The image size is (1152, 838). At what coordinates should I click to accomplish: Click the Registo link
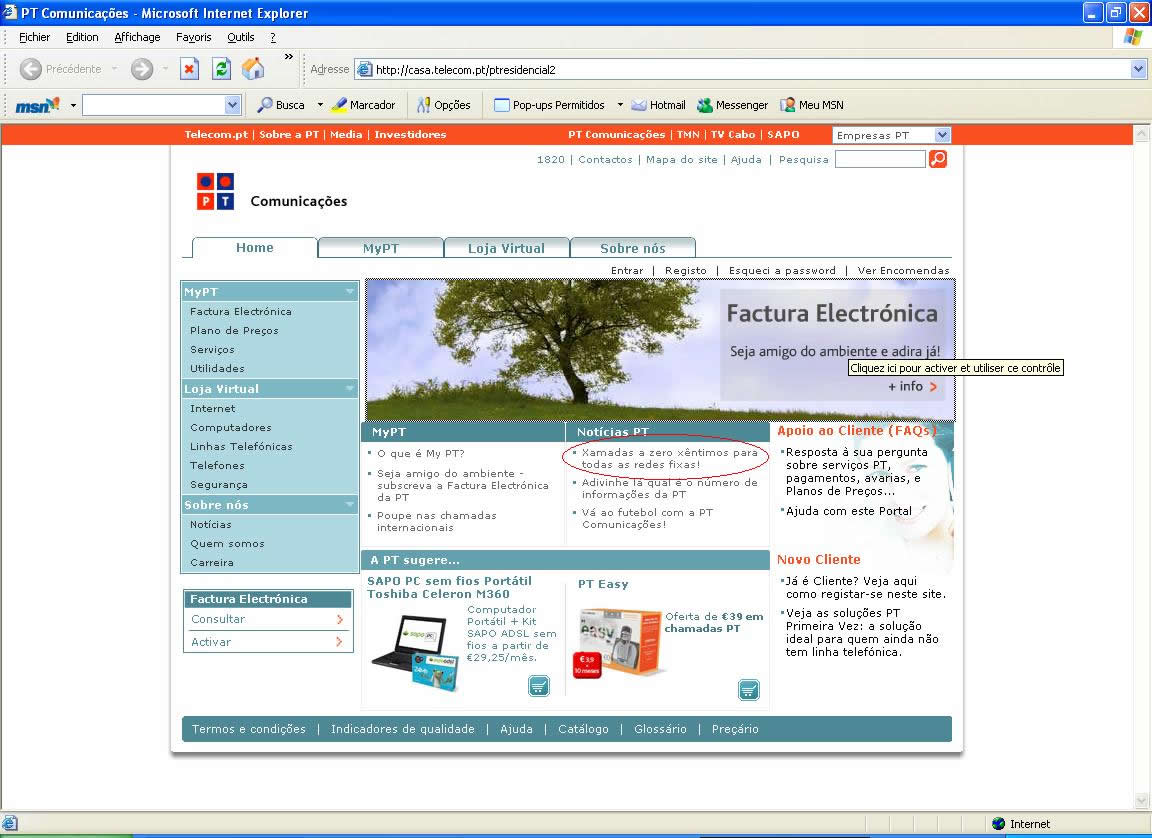[685, 270]
